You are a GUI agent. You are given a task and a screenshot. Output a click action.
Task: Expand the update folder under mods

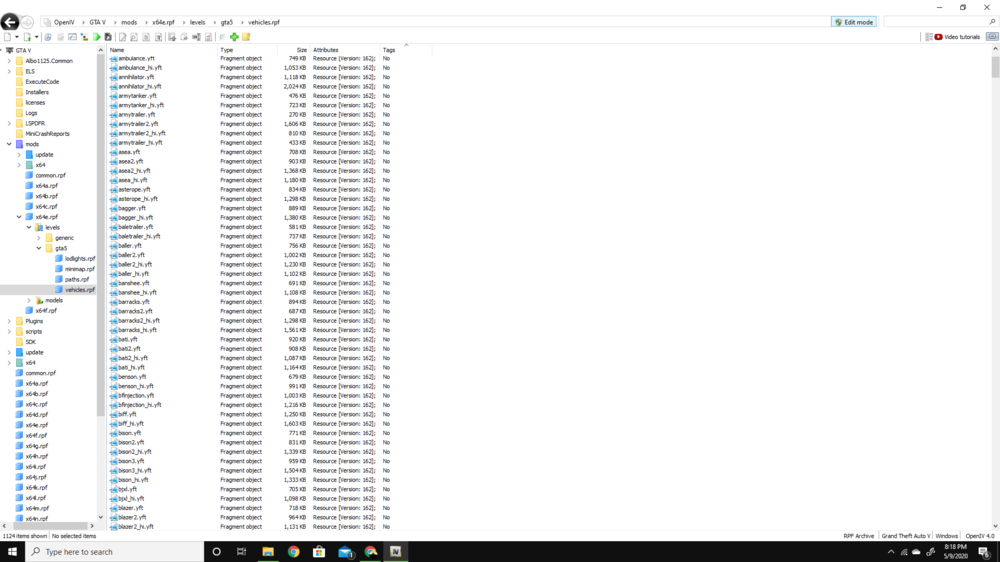[18, 155]
